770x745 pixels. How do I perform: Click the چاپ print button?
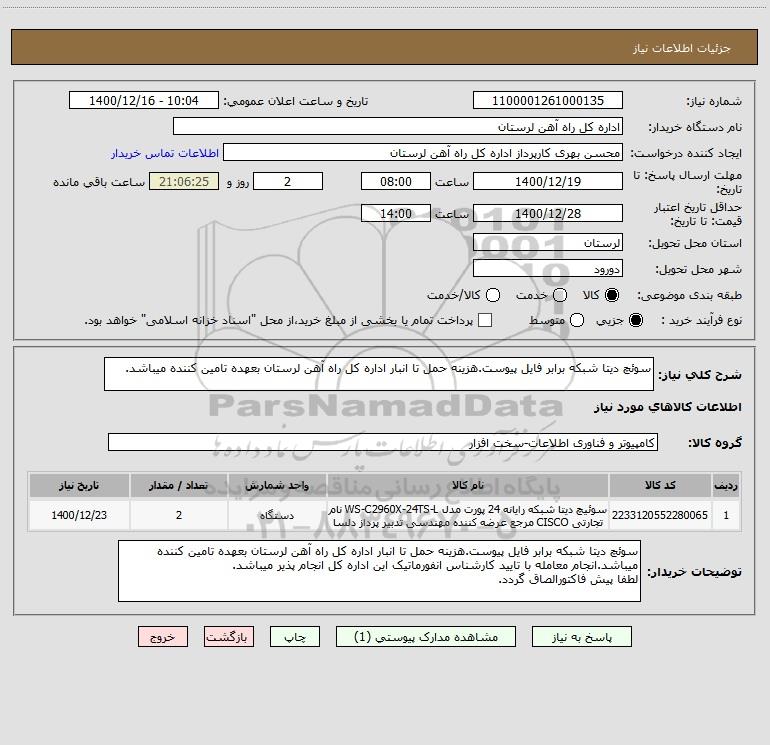click(x=295, y=637)
